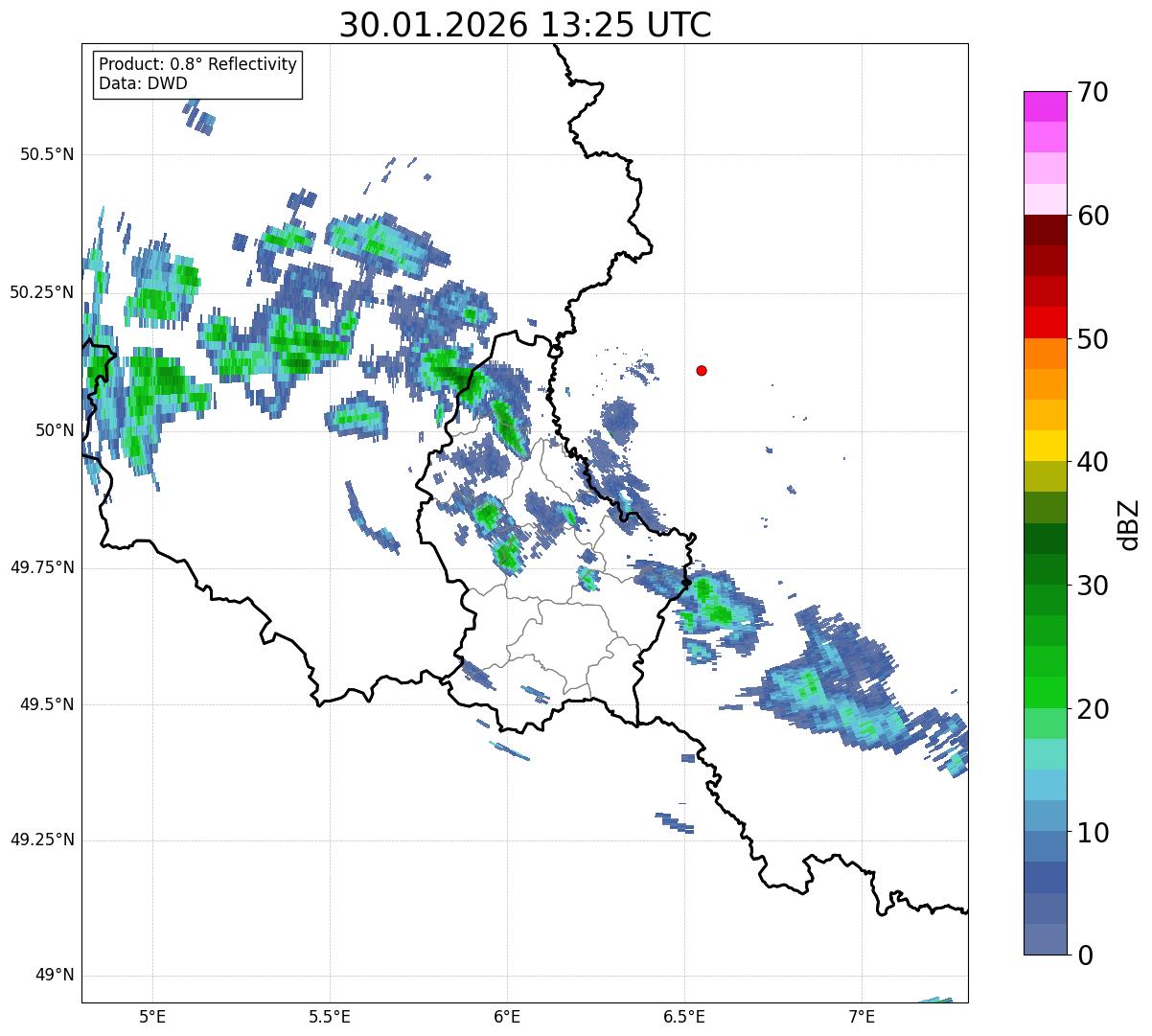Image resolution: width=1152 pixels, height=1036 pixels.
Task: Click the 50.5°N latitude label
Action: click(47, 154)
